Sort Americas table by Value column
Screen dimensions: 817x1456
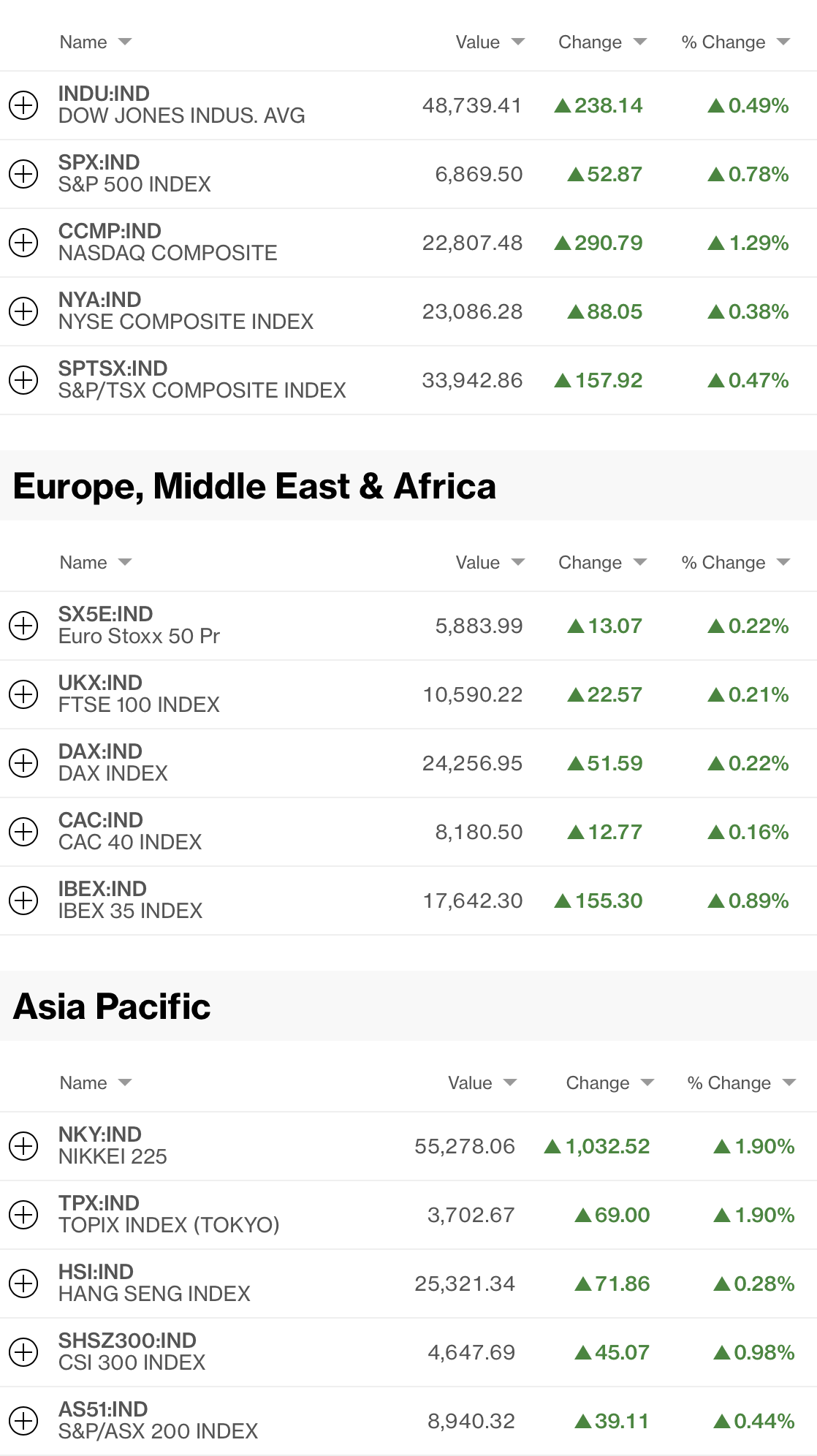click(x=490, y=42)
